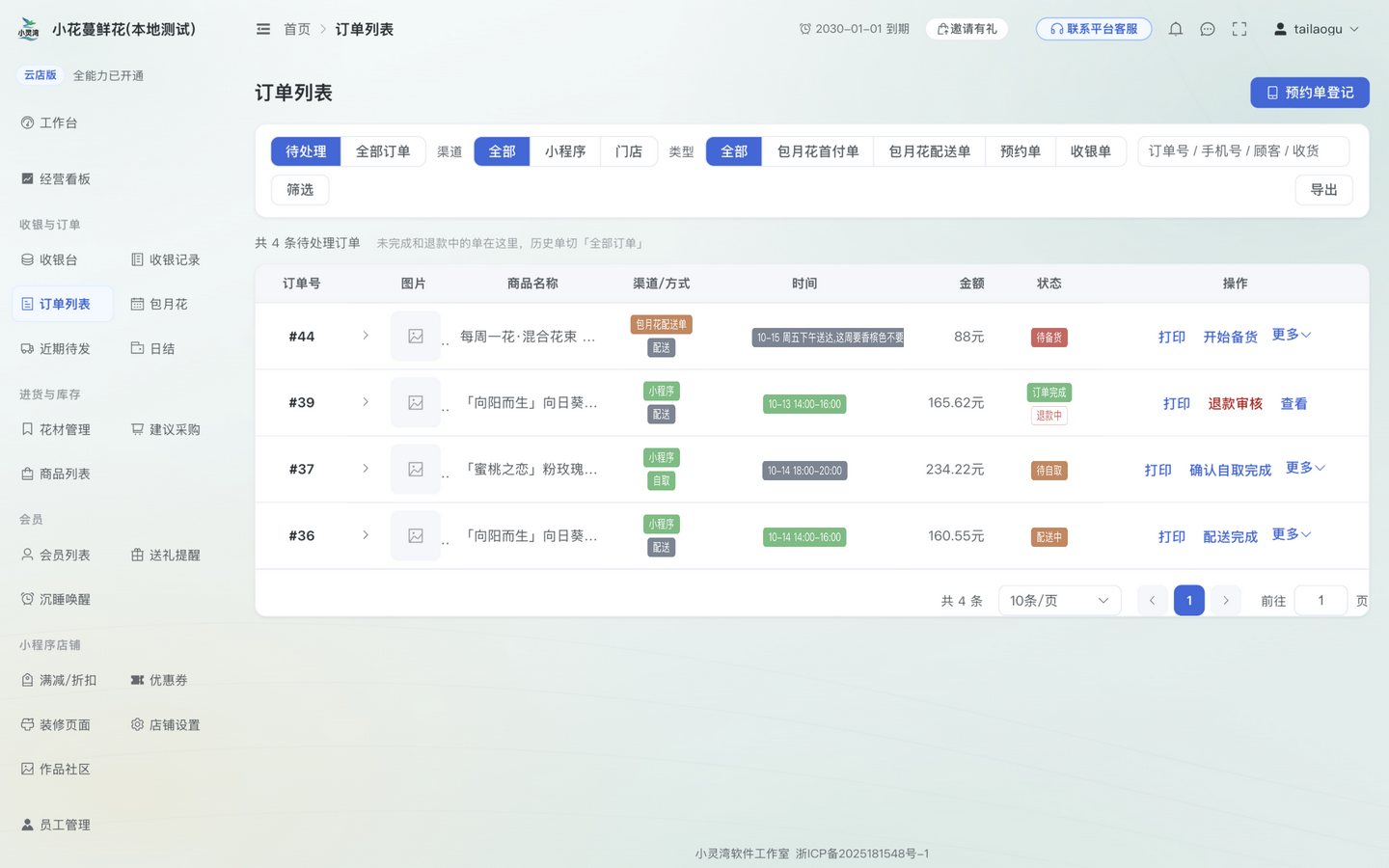
Task: Select page 1 in pagination
Action: click(1188, 600)
